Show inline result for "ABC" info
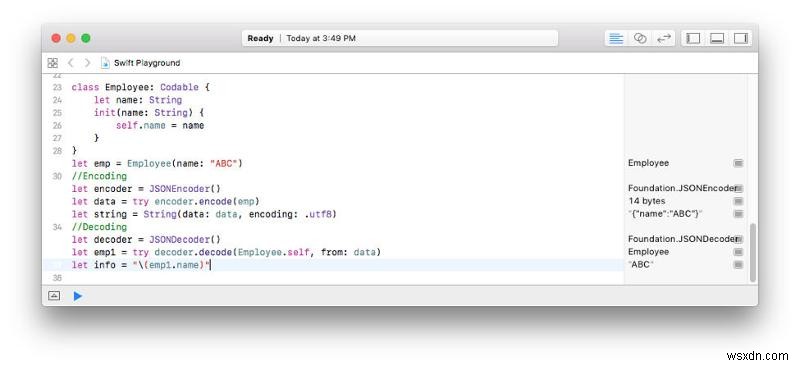Screen dimensions: 800x366 coord(738,264)
